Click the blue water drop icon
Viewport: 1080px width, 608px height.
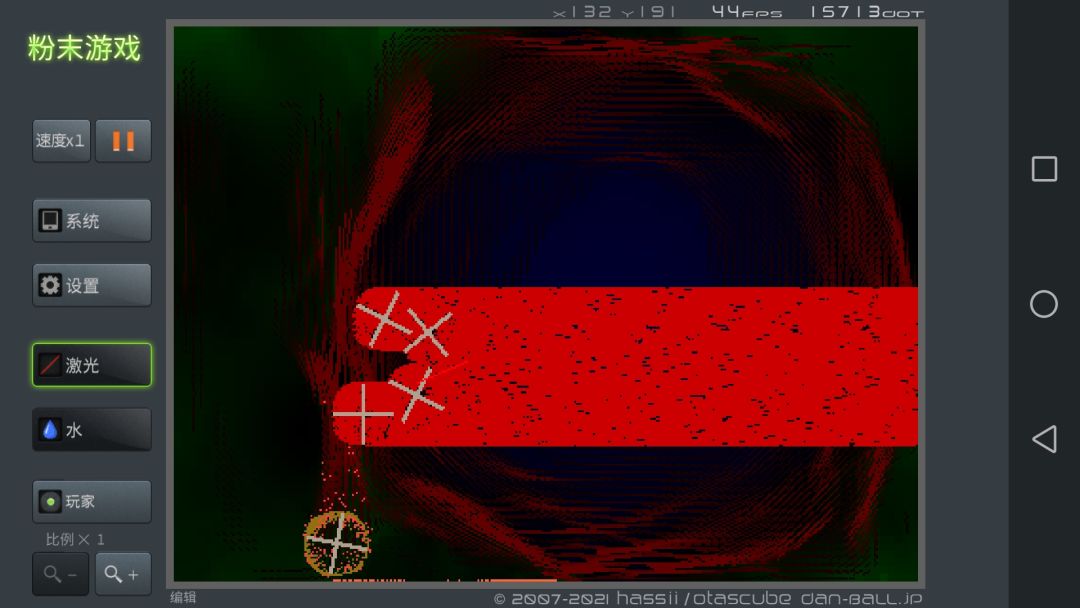tap(50, 430)
